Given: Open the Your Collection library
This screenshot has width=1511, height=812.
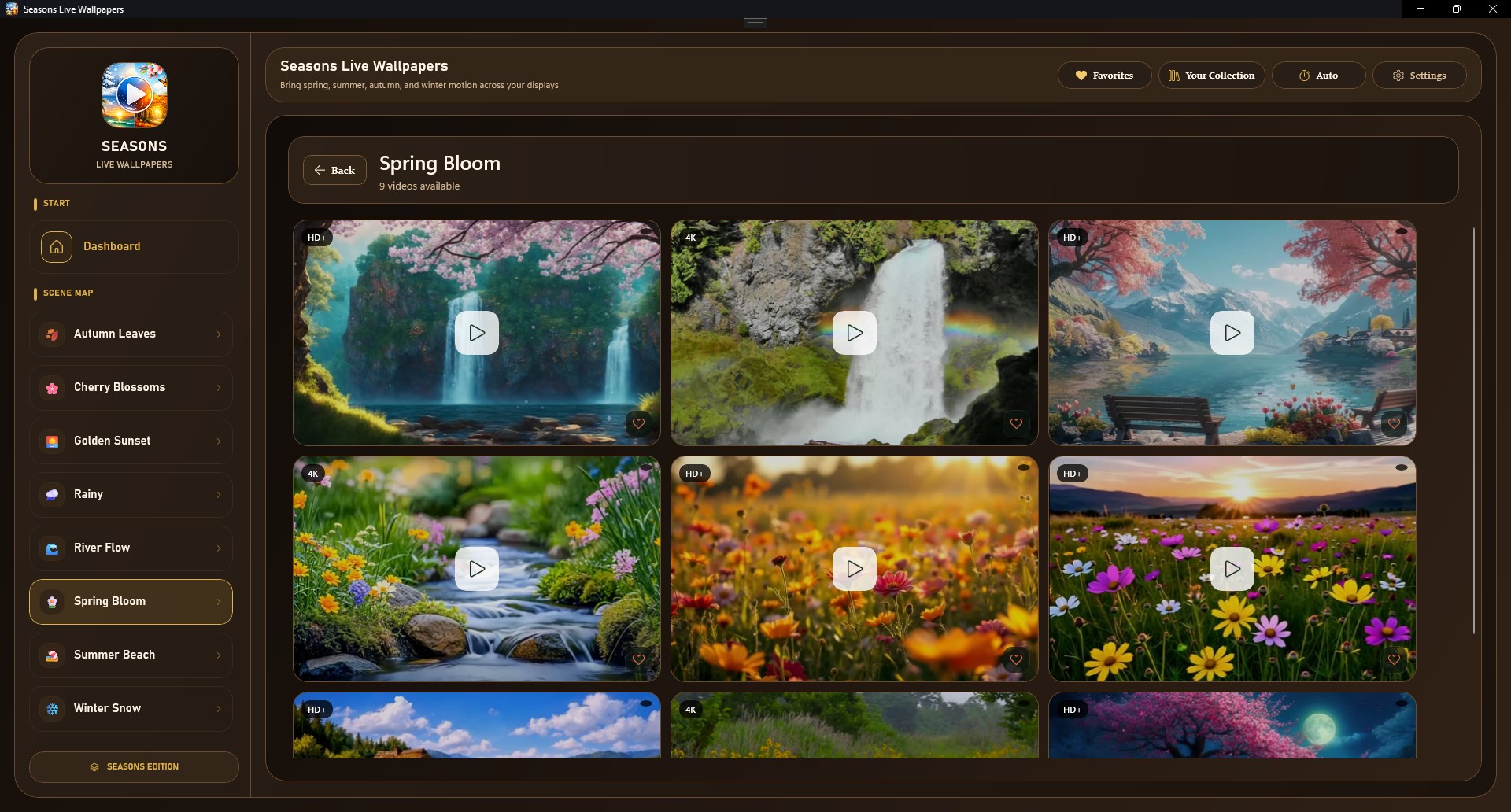Looking at the screenshot, I should [x=1211, y=76].
